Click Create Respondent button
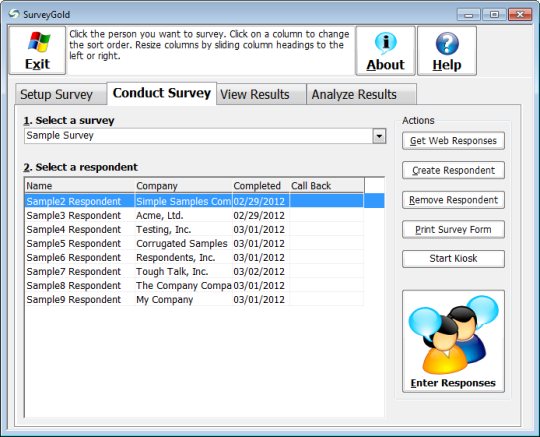Viewport: 540px width, 437px height. coord(453,170)
